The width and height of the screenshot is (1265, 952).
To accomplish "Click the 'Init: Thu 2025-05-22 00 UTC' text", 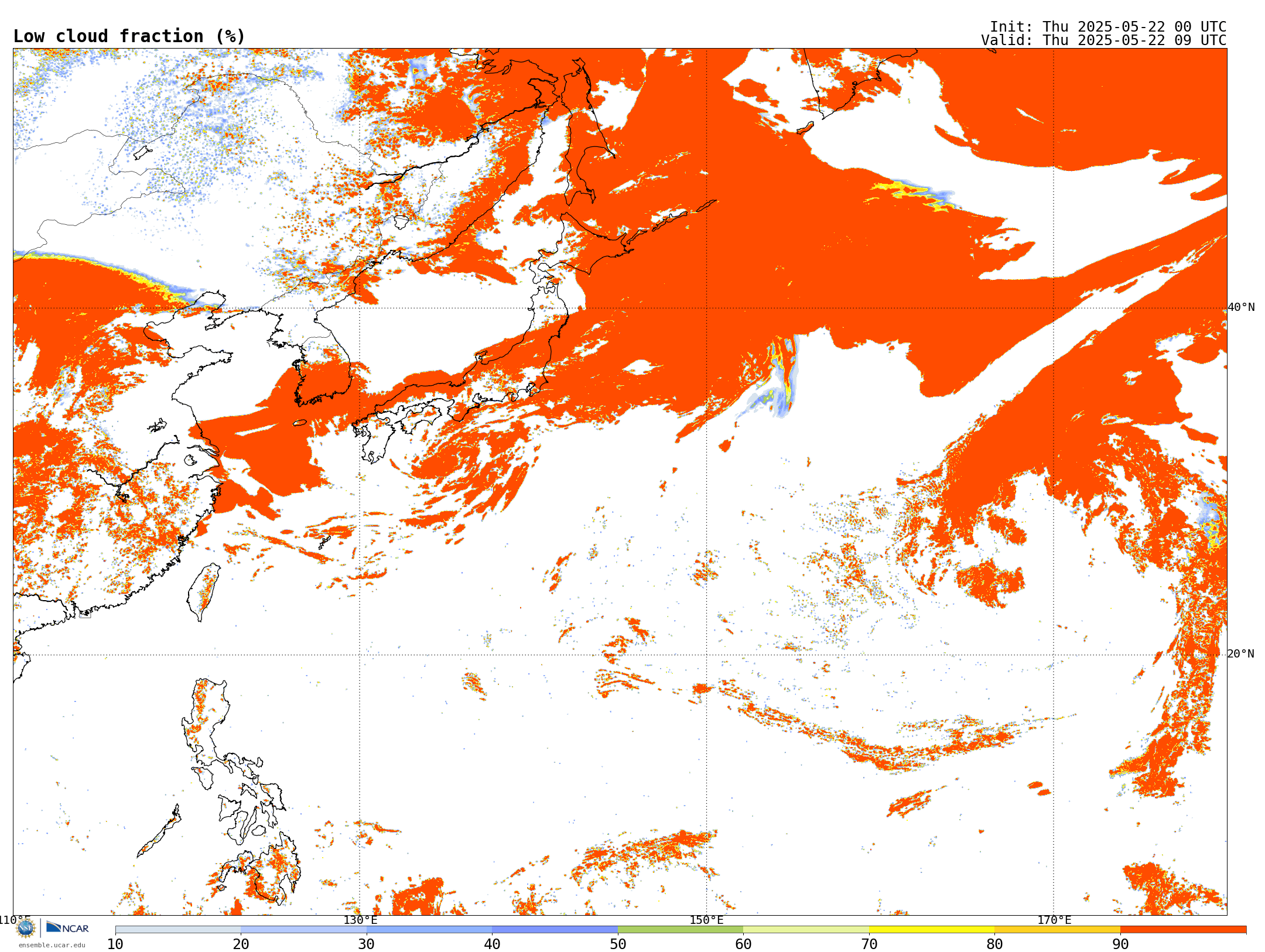I will 1108,27.
